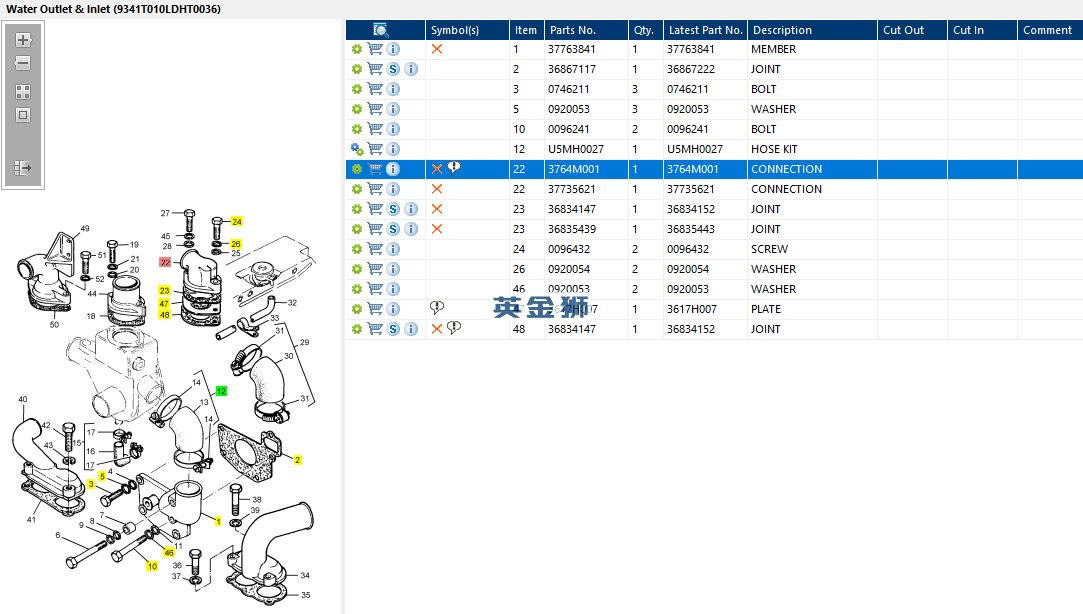1083x614 pixels.
Task: Click the fit-to-window icon in diagram toolbar
Action: point(23,115)
